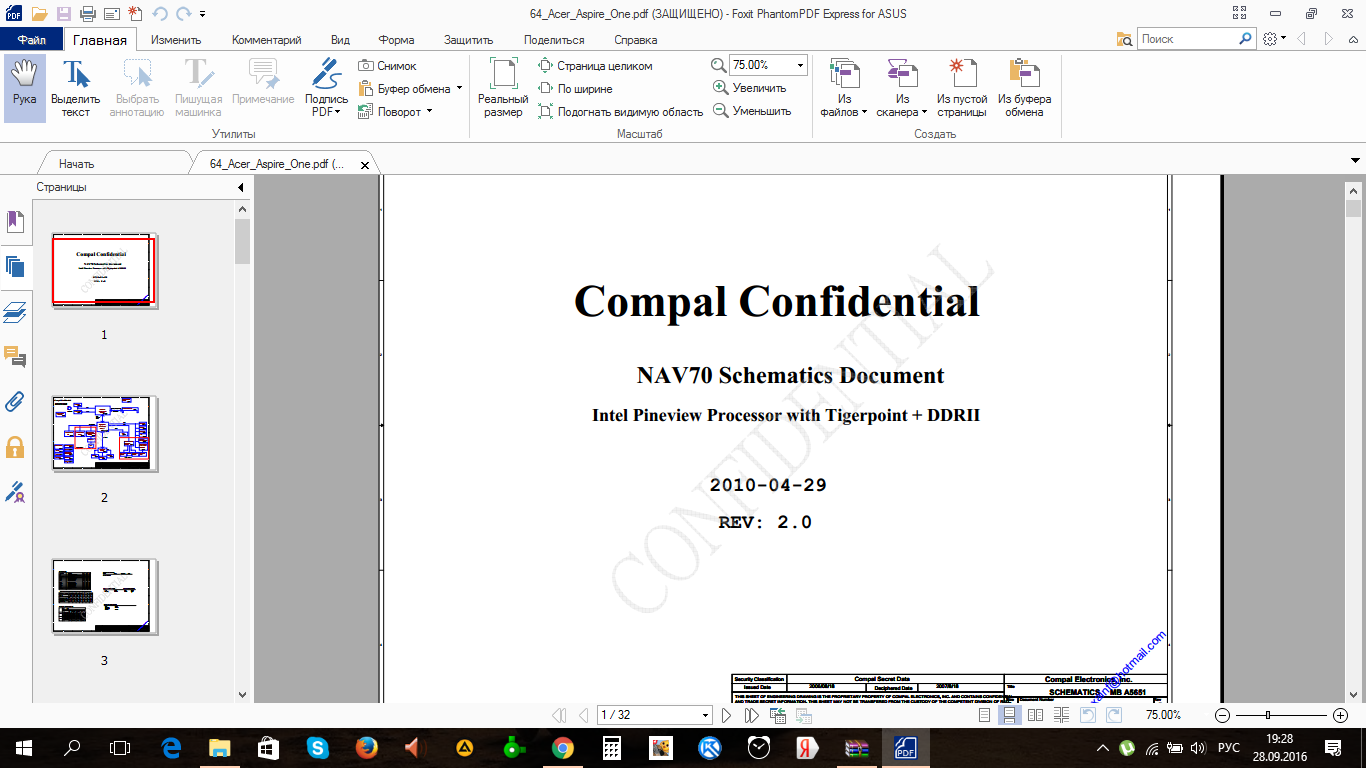Expand Поворот rotation dropdown
The image size is (1366, 768).
coord(429,111)
